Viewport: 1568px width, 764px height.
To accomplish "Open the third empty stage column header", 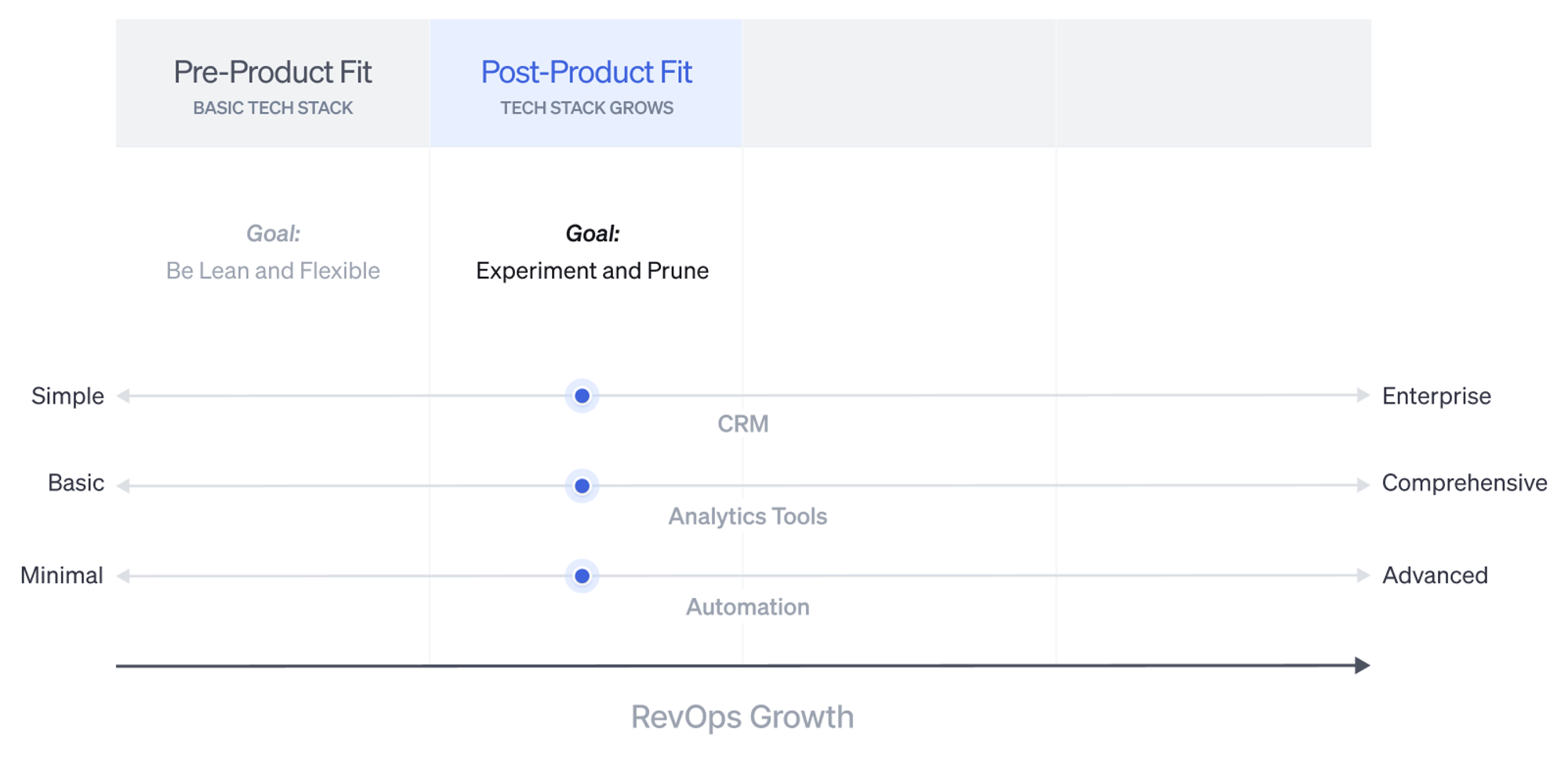I will click(899, 83).
